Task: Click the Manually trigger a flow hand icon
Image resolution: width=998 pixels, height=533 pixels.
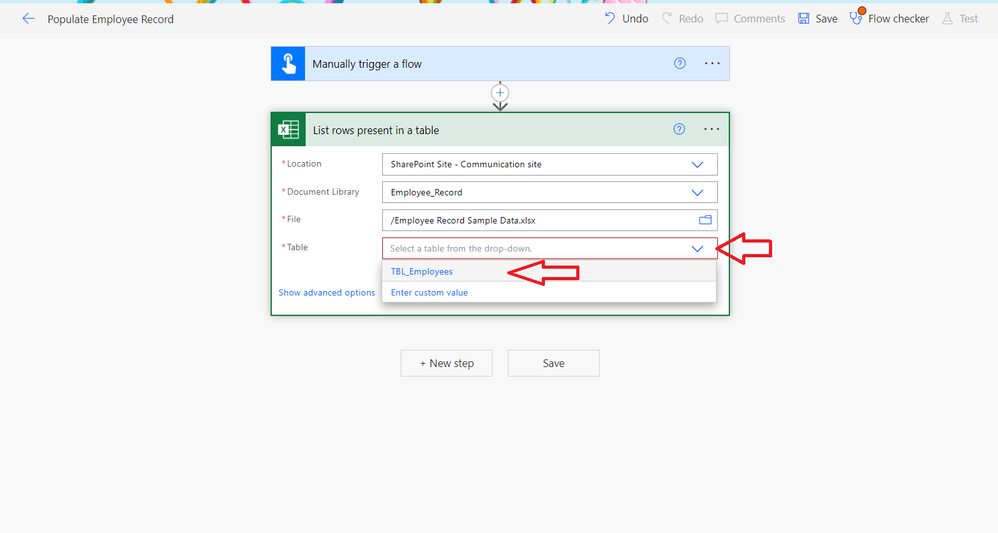Action: [288, 64]
